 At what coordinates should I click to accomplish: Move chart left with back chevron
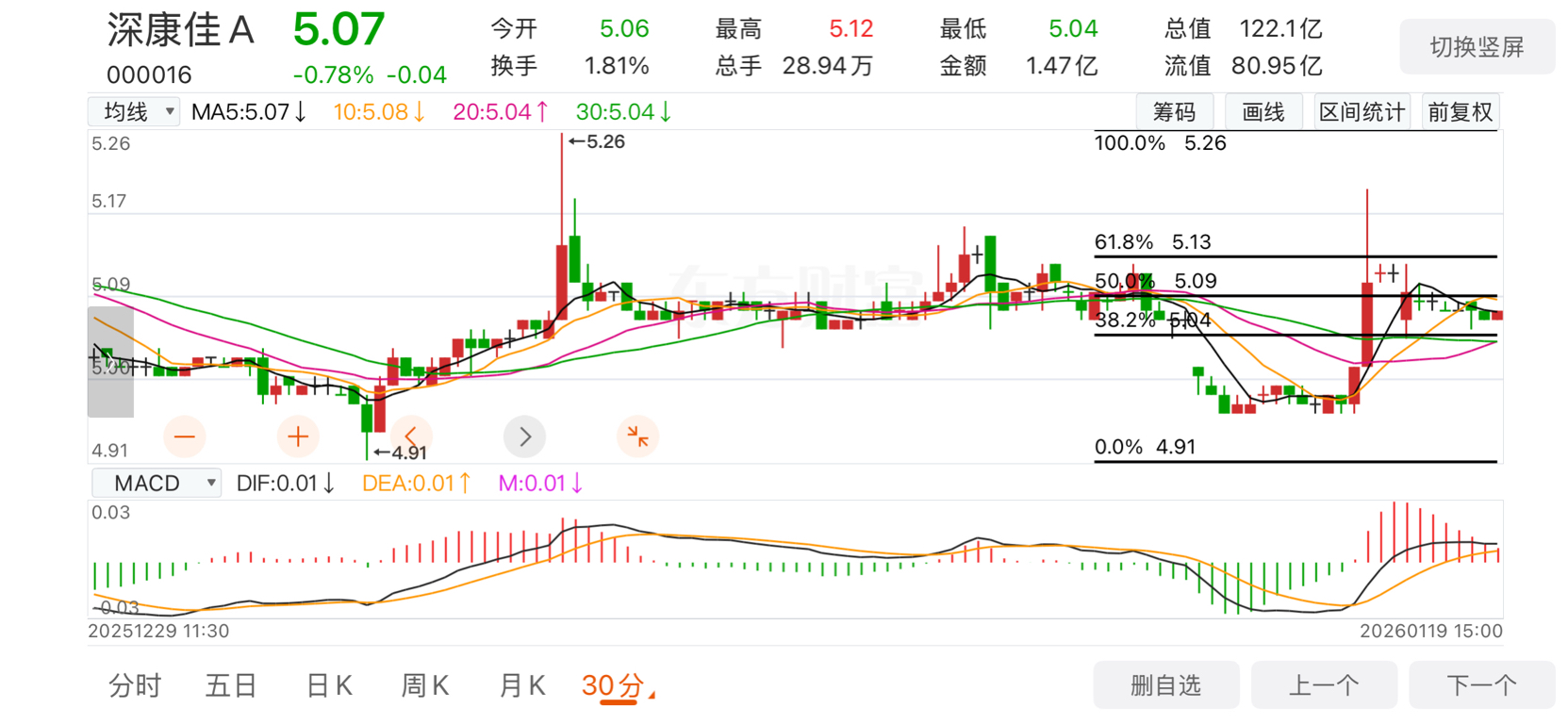click(x=411, y=436)
